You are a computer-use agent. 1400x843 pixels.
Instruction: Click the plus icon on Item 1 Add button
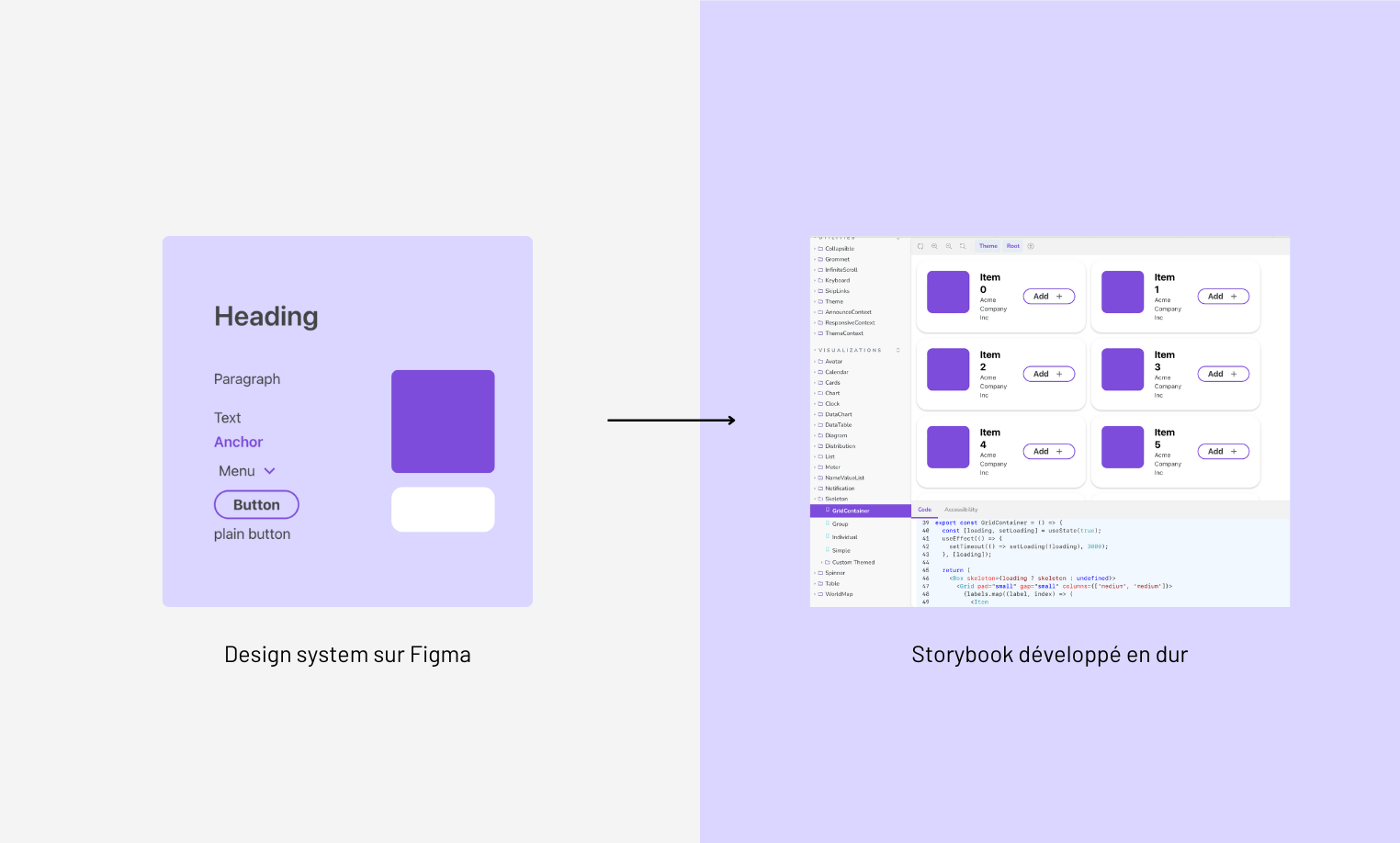(x=1234, y=297)
